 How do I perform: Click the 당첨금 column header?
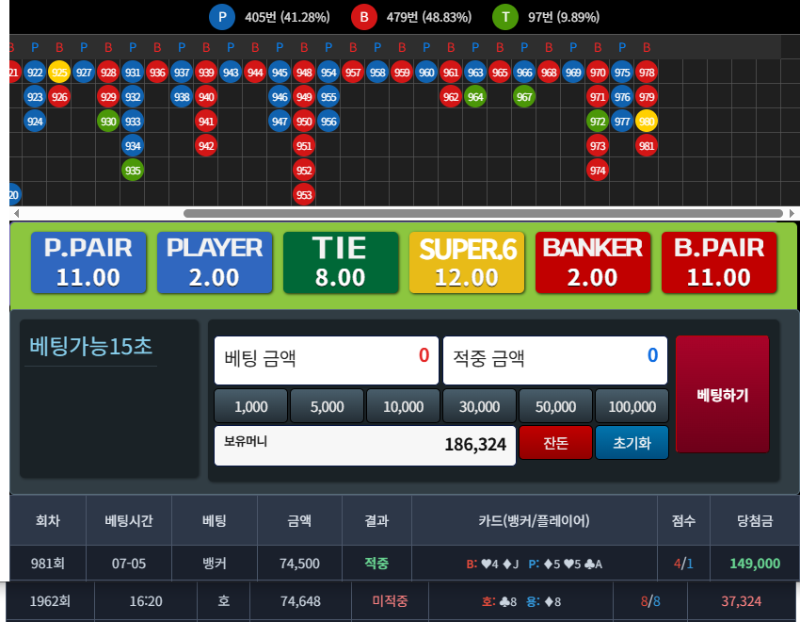click(755, 520)
